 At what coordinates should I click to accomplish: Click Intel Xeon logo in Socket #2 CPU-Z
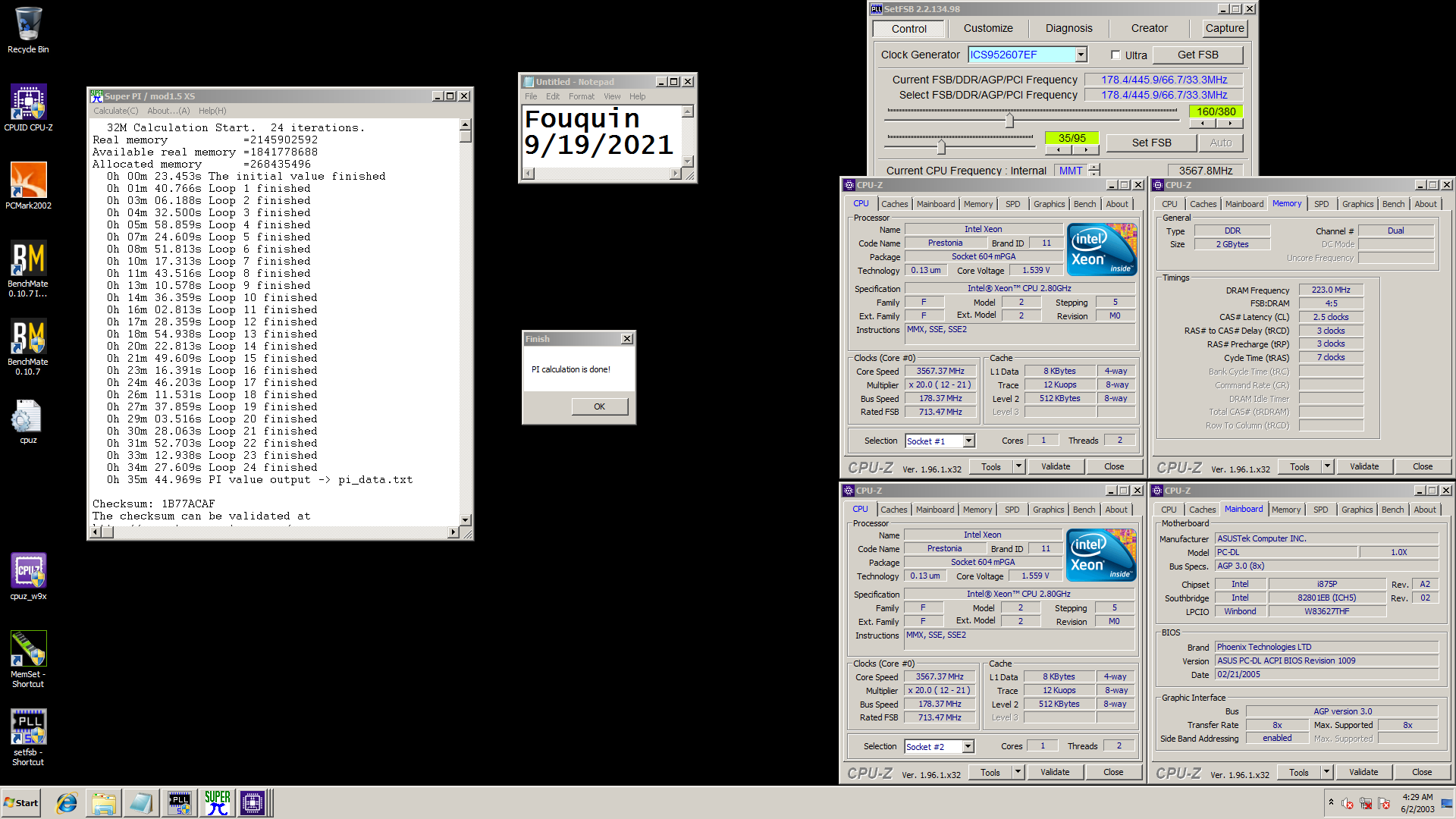[1101, 554]
